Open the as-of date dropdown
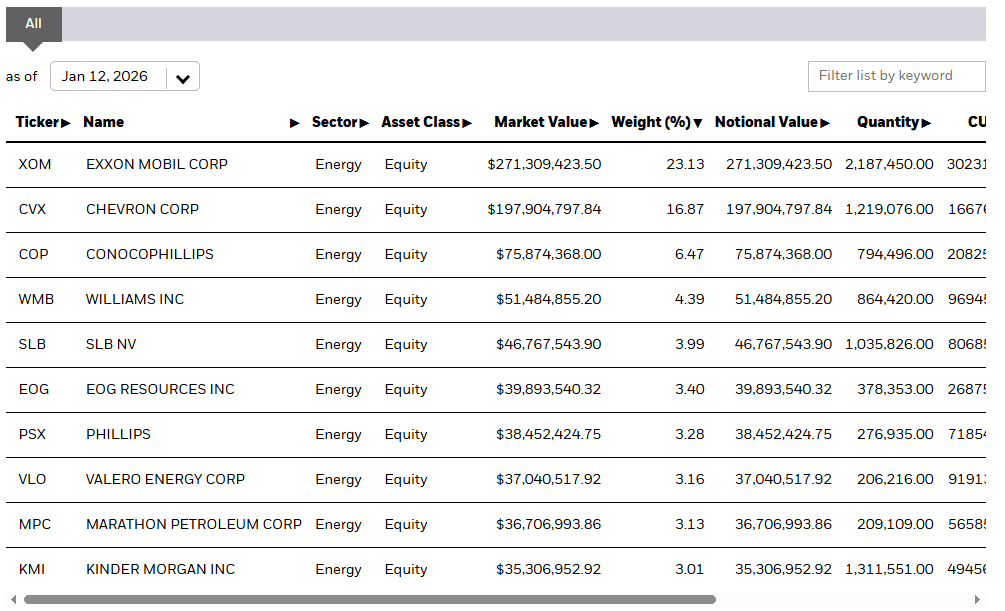This screenshot has width=1005, height=611. click(182, 76)
